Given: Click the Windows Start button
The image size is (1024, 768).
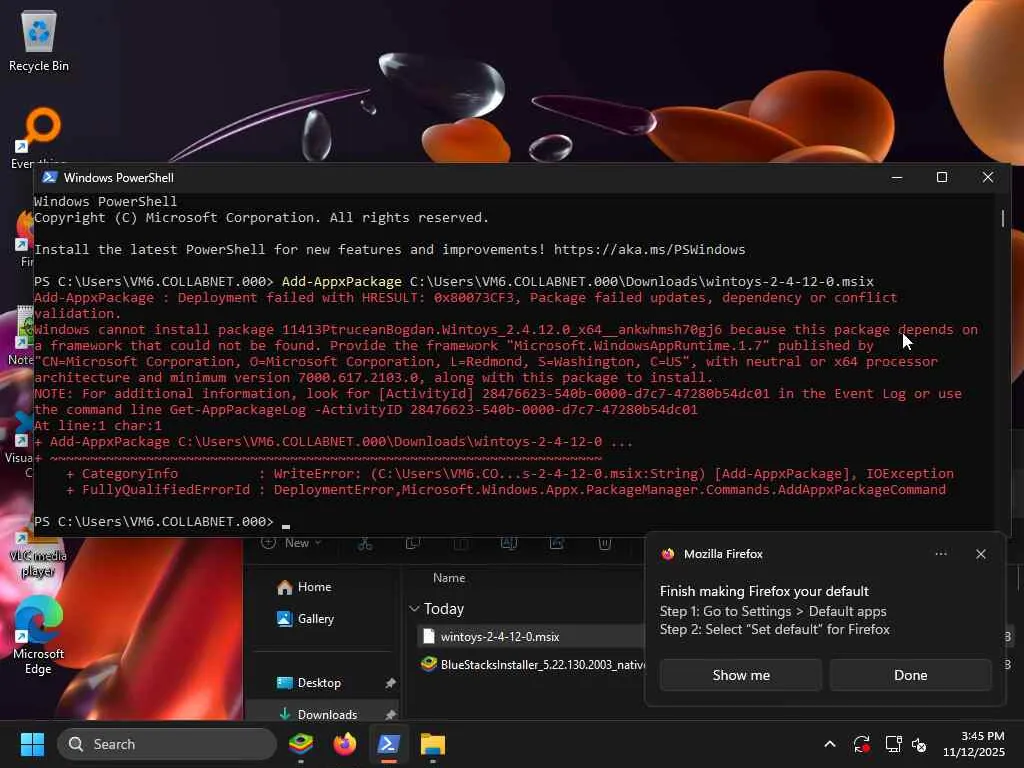Looking at the screenshot, I should coord(32,744).
